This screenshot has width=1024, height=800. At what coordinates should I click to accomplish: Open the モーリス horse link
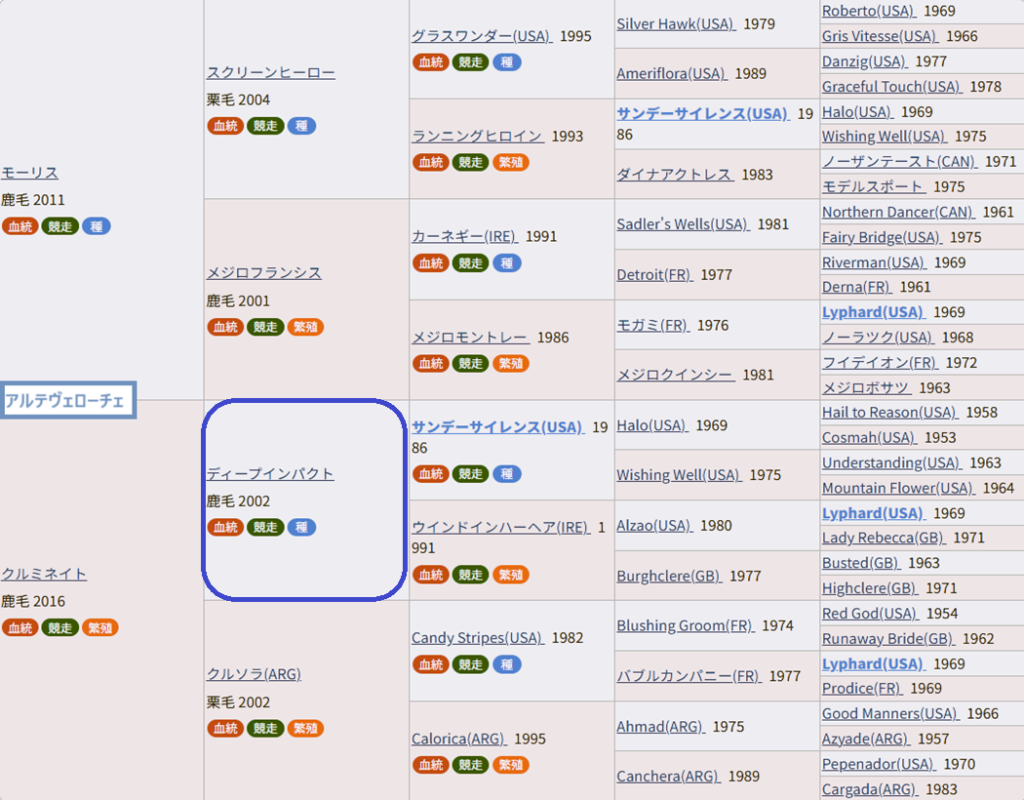[x=30, y=173]
